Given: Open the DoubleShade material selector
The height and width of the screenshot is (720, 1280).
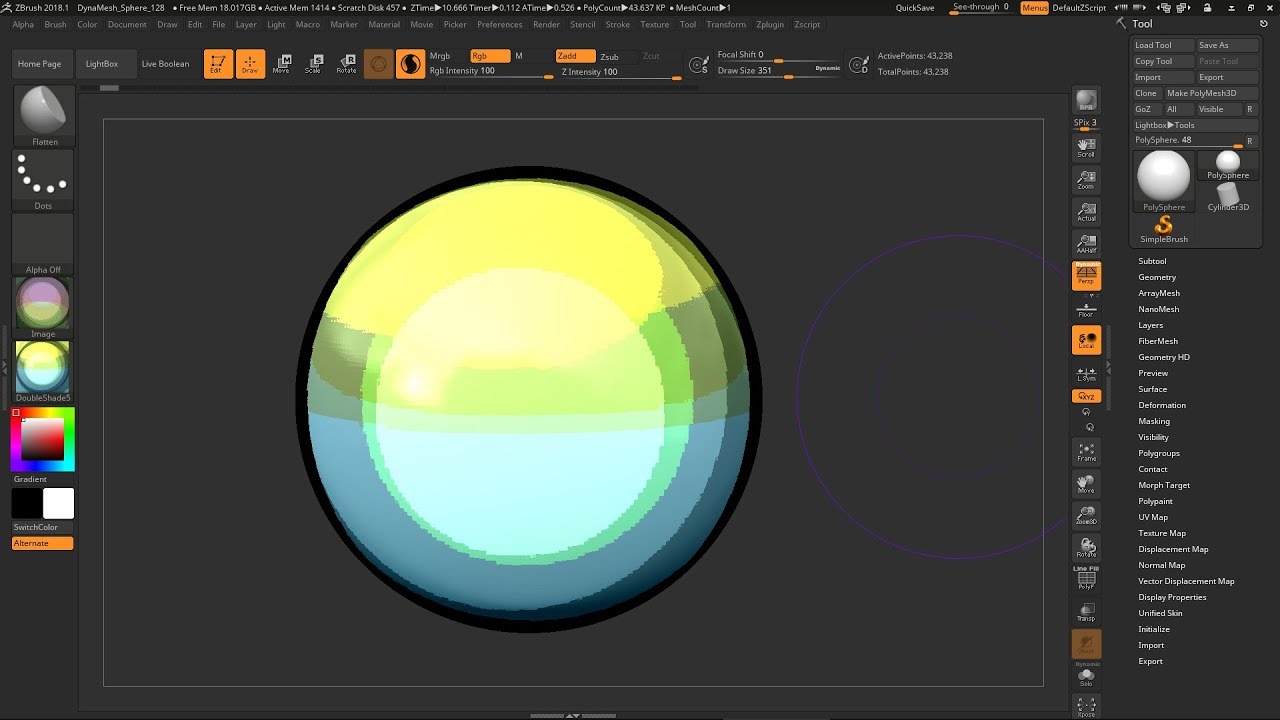Looking at the screenshot, I should pos(43,372).
